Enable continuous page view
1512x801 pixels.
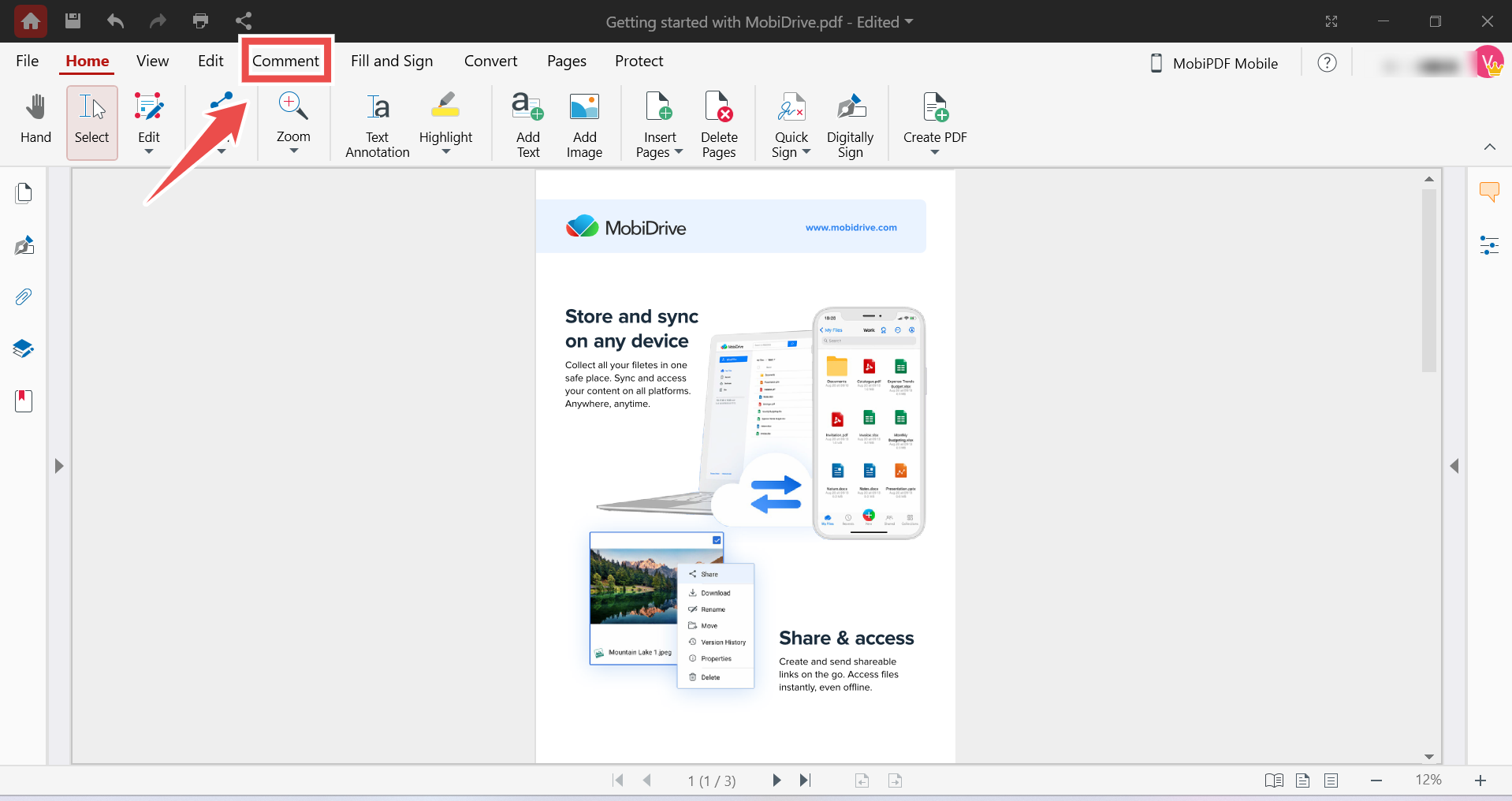click(x=1331, y=781)
